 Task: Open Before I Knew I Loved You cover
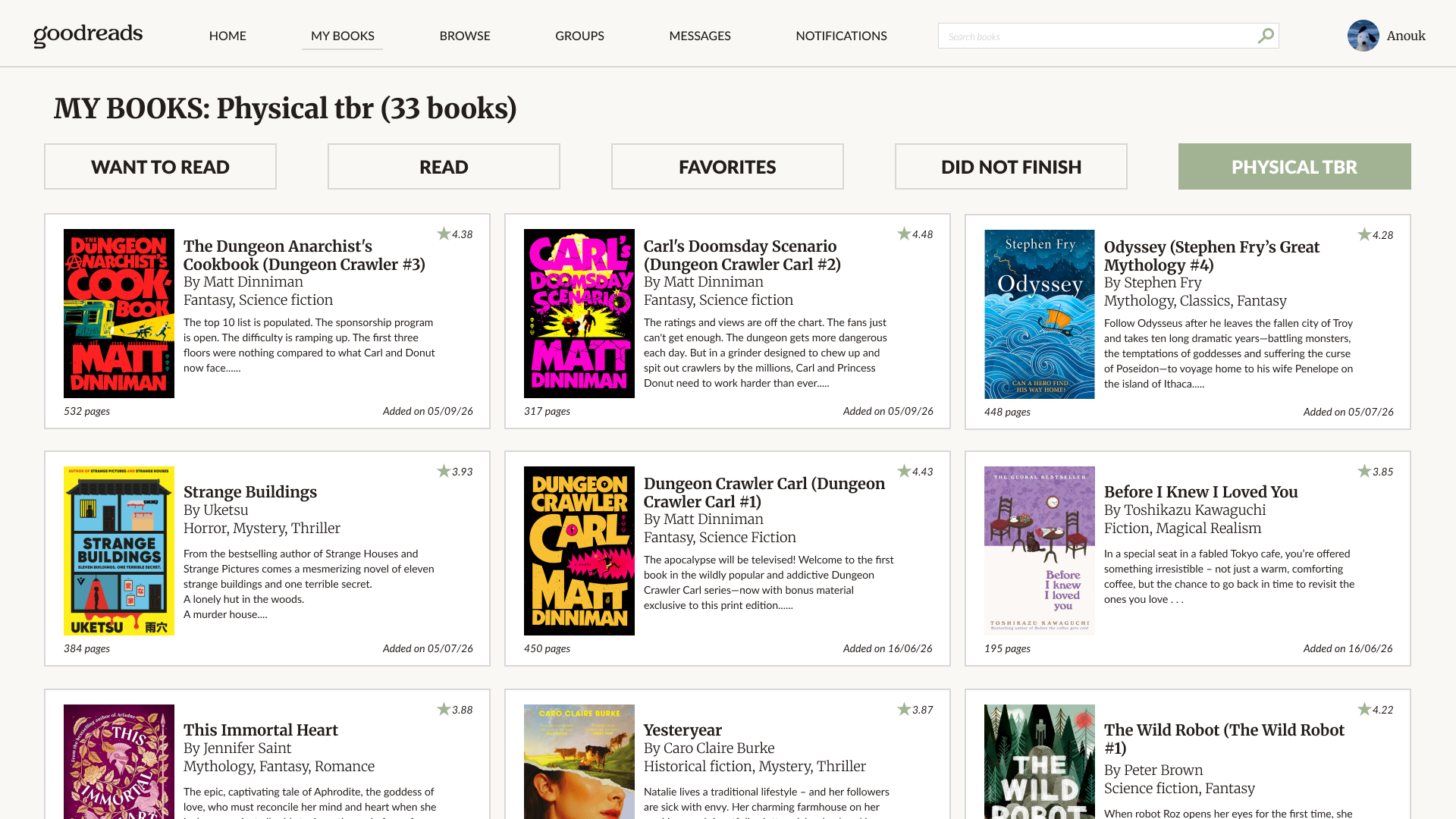[1040, 551]
